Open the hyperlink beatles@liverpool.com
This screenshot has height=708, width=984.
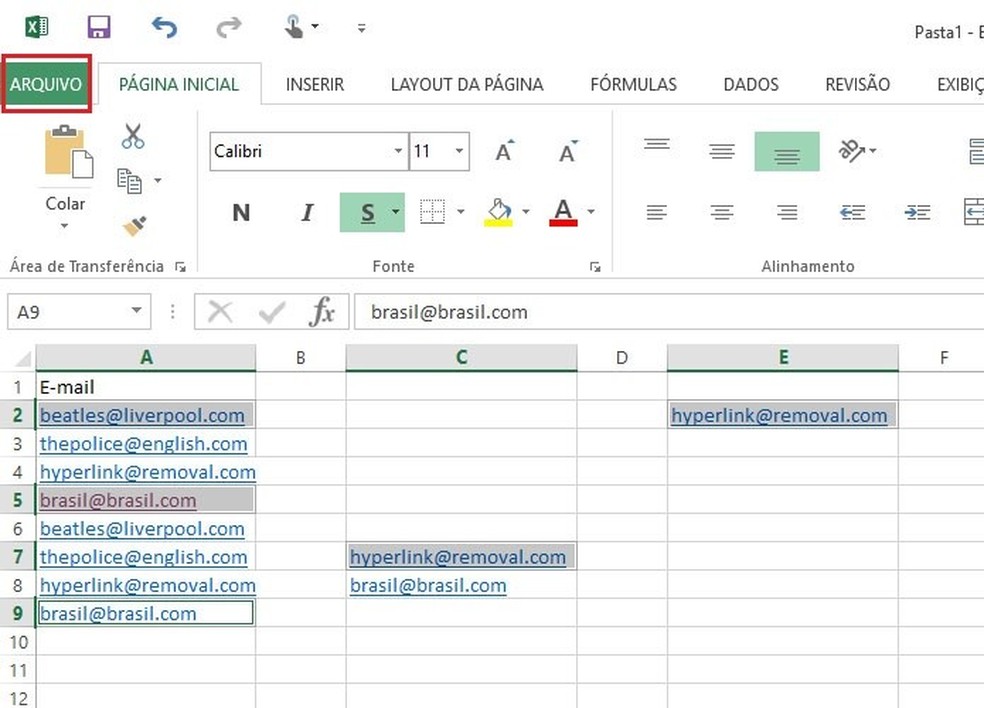[142, 415]
